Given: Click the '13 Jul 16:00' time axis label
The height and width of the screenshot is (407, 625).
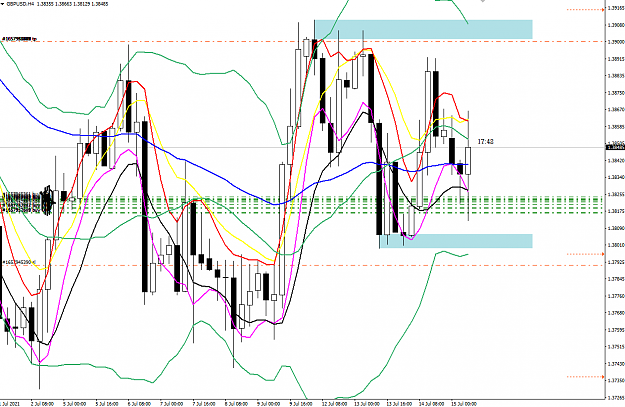Looking at the screenshot, I should pyautogui.click(x=399, y=403).
